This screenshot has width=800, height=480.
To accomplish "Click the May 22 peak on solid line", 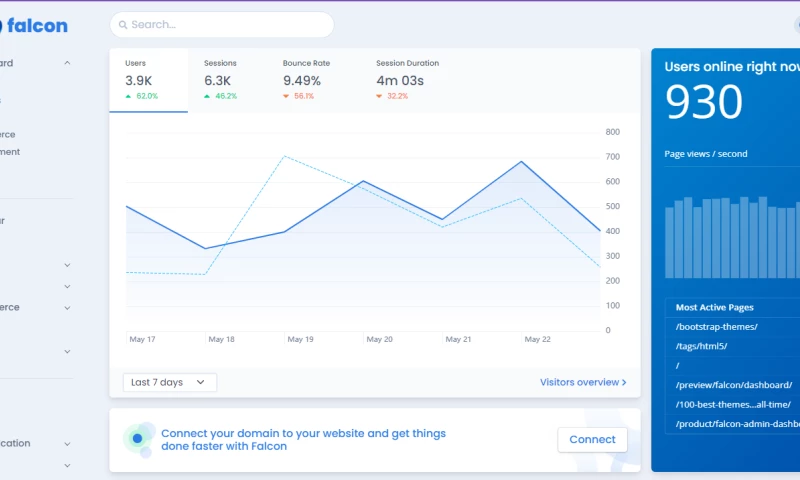I will (522, 162).
